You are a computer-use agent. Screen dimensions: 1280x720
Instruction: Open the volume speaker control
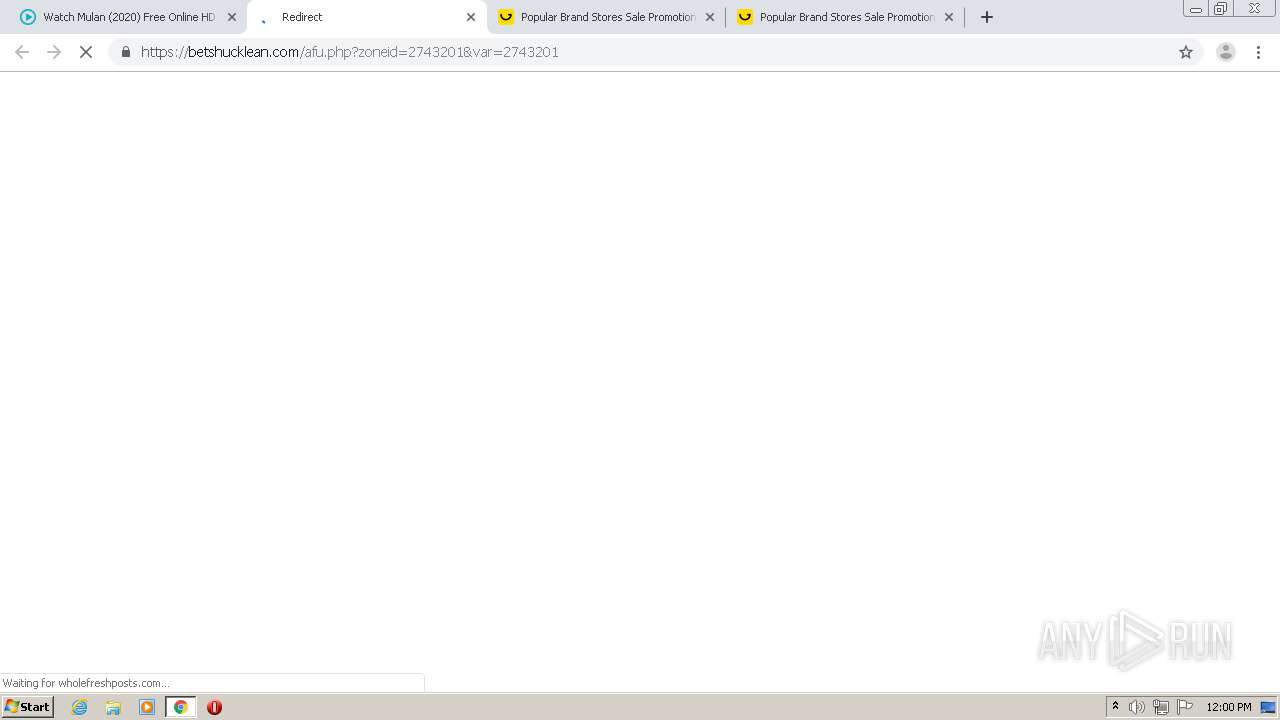1137,707
